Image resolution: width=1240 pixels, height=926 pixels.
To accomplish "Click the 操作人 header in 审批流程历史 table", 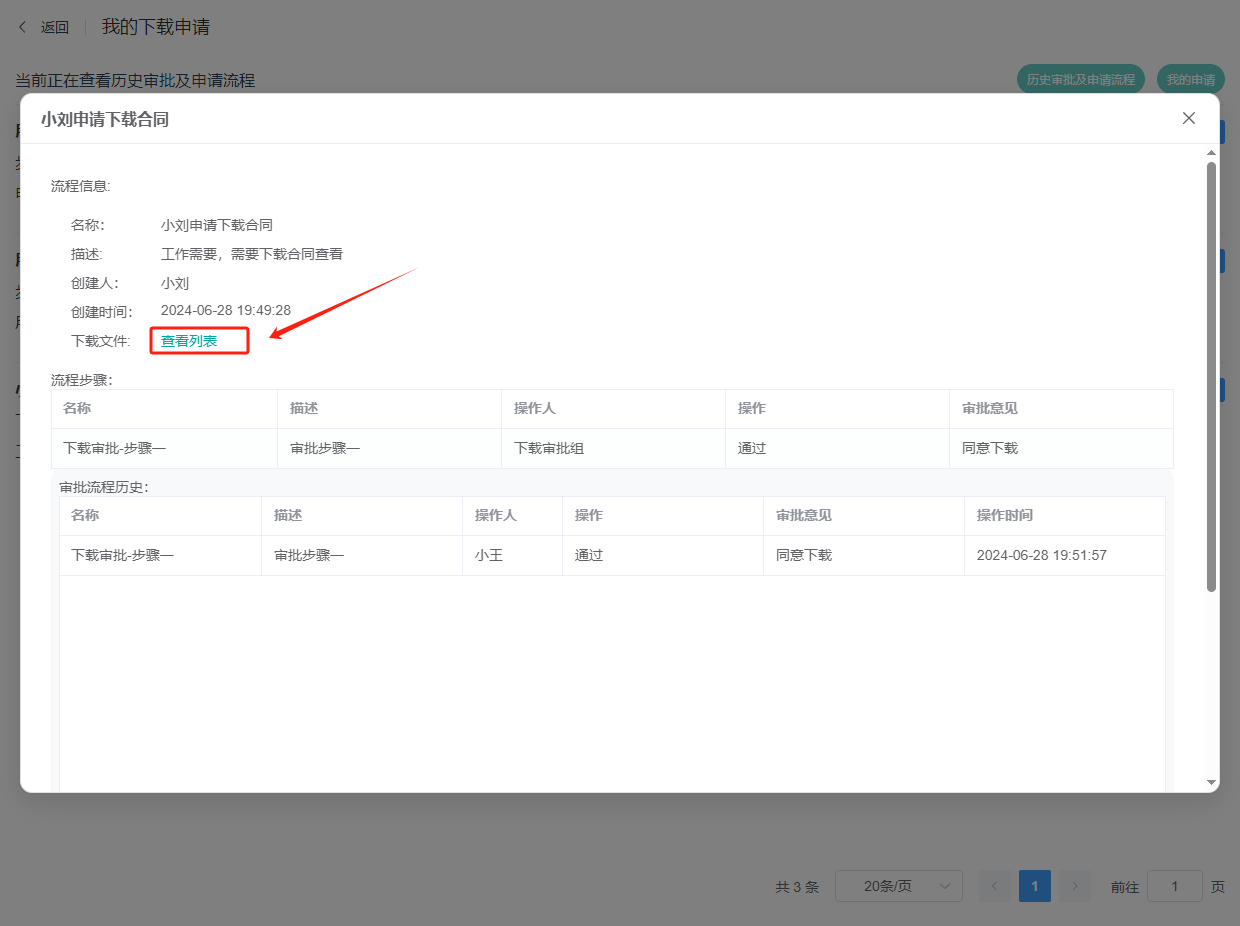I will [x=496, y=515].
